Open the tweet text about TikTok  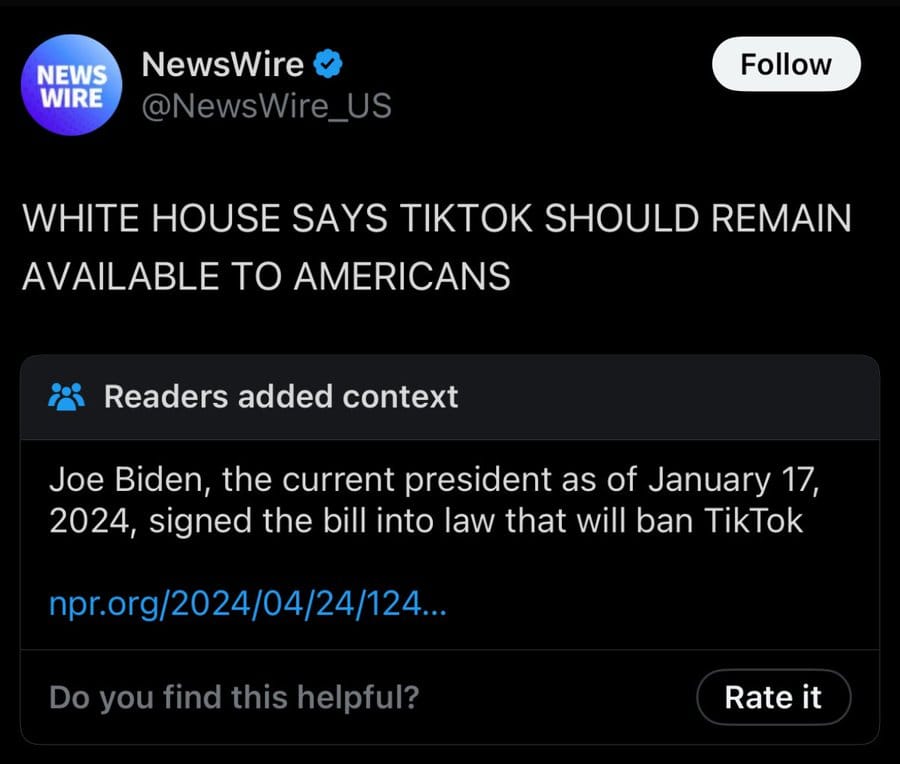(436, 247)
